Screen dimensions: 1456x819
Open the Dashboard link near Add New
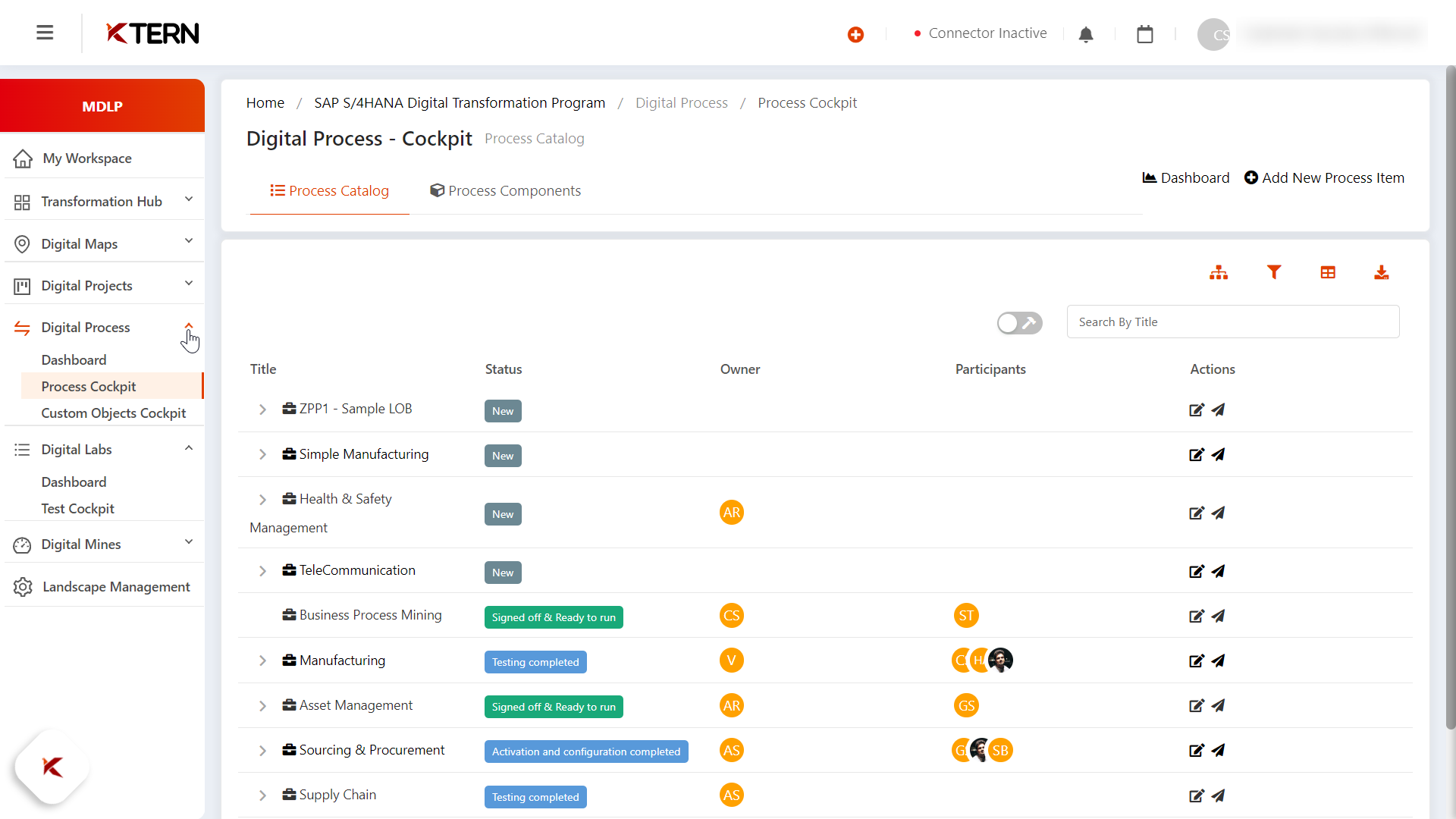[x=1186, y=178]
